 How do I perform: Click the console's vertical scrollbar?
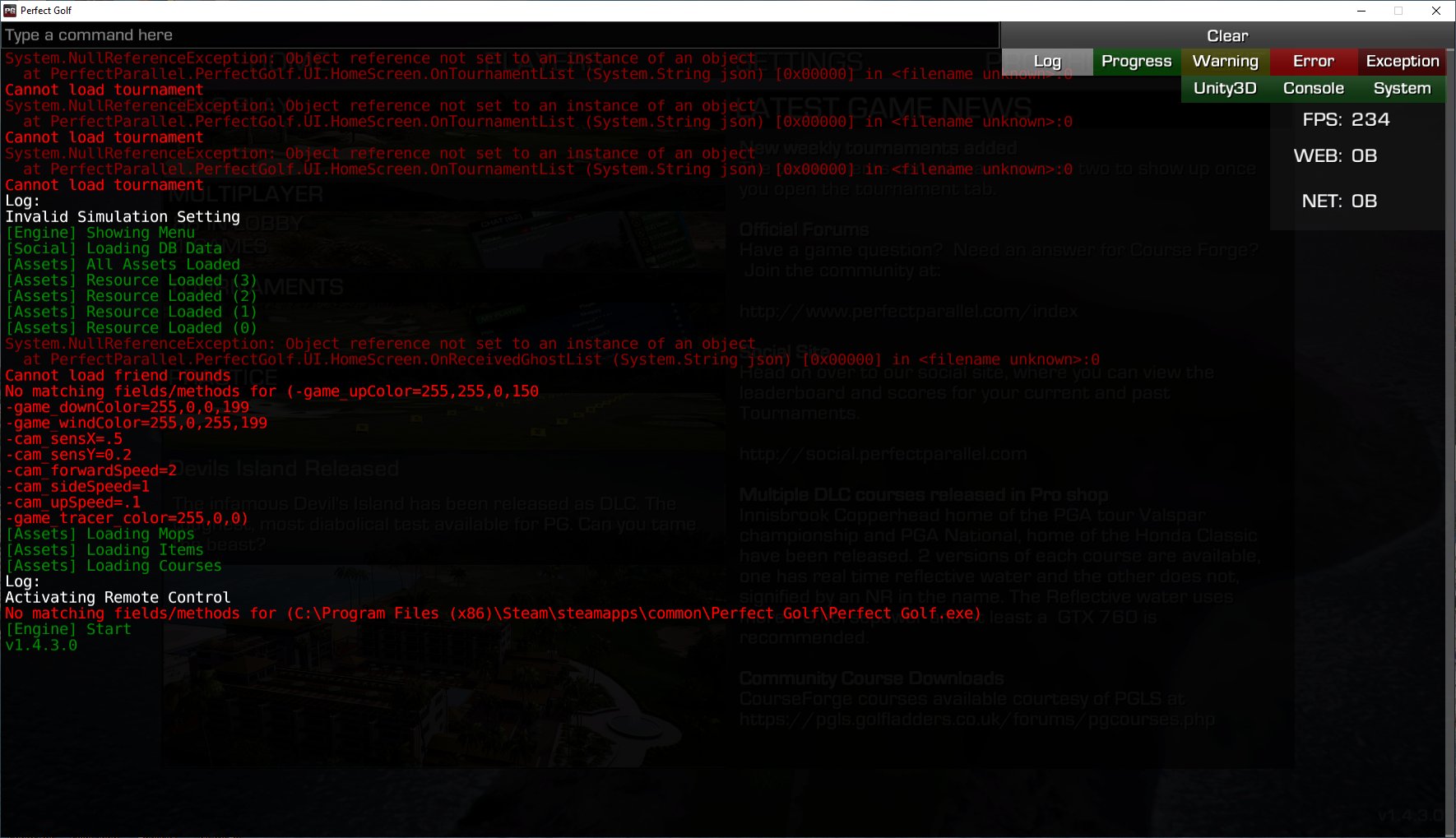click(1451, 444)
